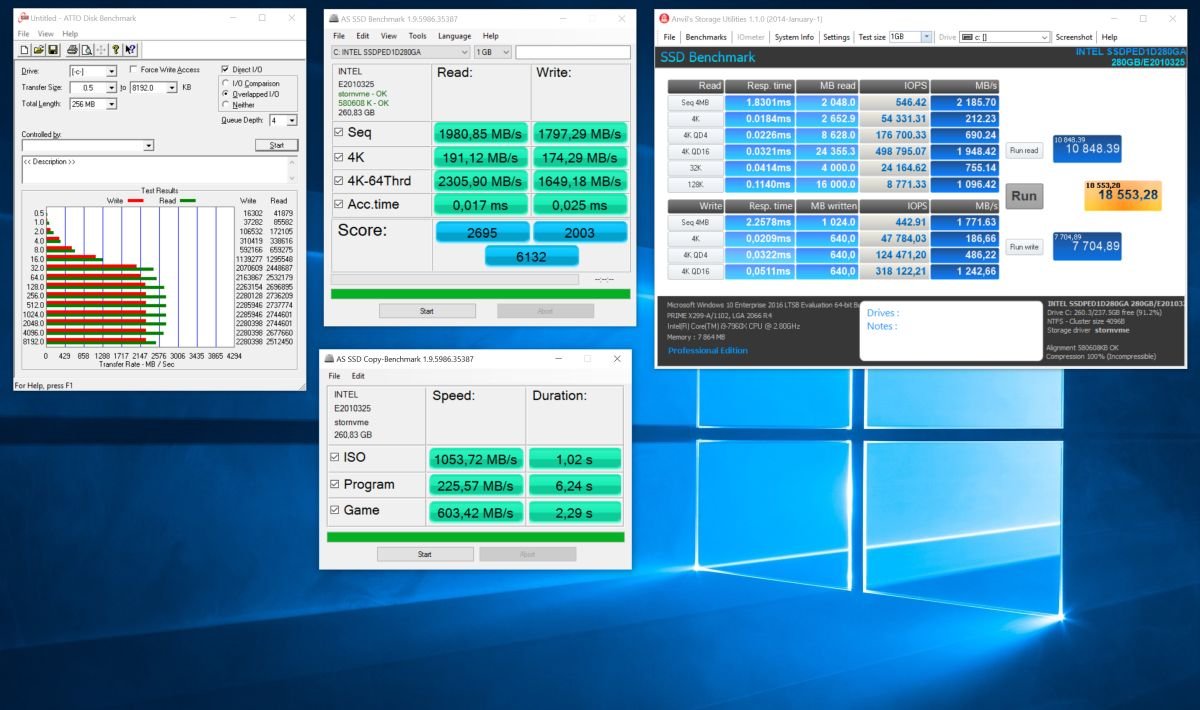
Task: Click the Anvil's Storage Utilities title bar icon
Action: [x=664, y=18]
